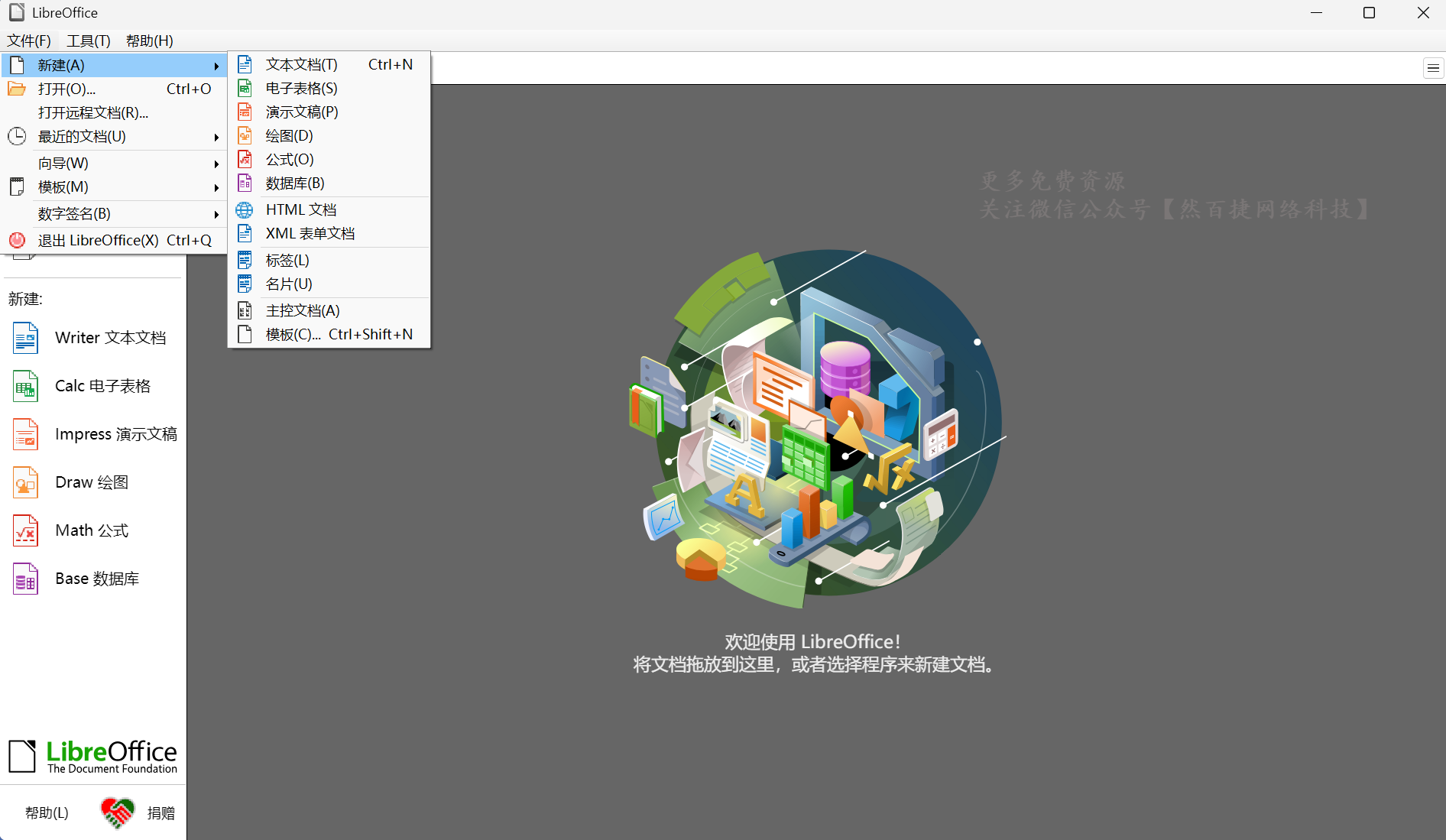Open the 工具(T) menu
The width and height of the screenshot is (1446, 840).
pos(89,41)
